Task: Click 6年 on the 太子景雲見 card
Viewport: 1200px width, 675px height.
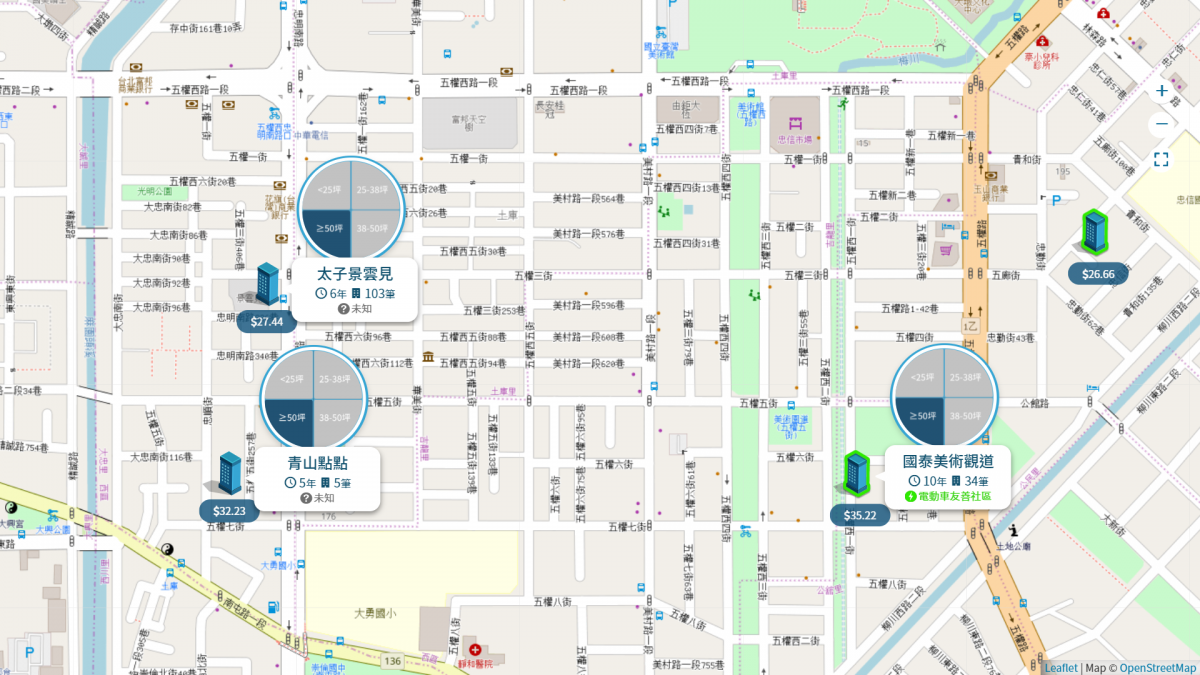Action: click(x=330, y=294)
